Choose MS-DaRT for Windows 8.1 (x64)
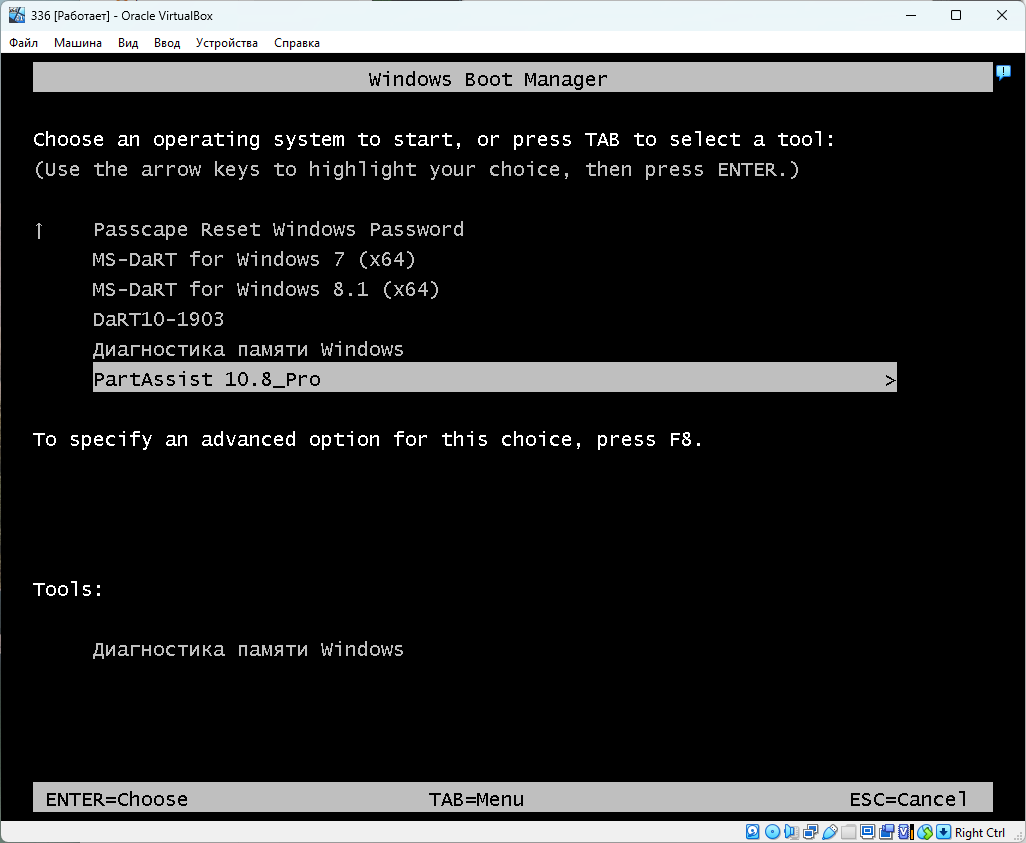The image size is (1026, 843). click(266, 290)
